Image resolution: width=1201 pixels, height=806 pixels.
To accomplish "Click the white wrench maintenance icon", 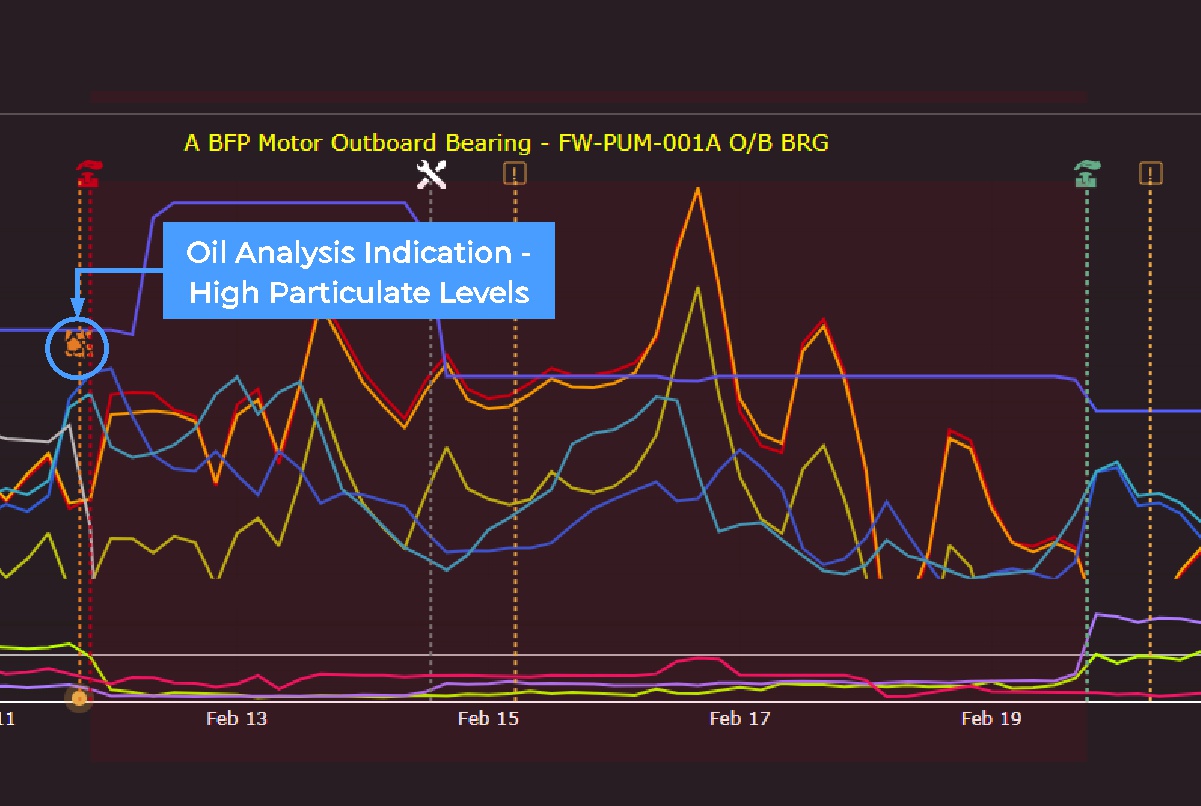I will coord(431,174).
